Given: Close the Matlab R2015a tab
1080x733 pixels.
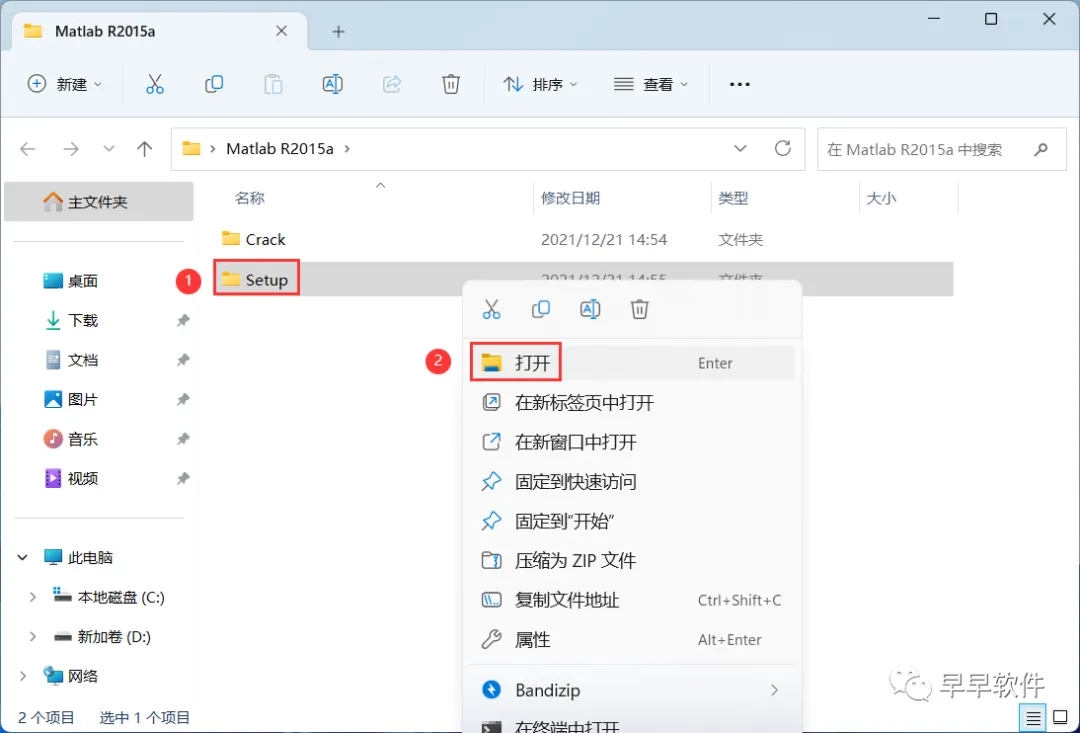Looking at the screenshot, I should (282, 31).
